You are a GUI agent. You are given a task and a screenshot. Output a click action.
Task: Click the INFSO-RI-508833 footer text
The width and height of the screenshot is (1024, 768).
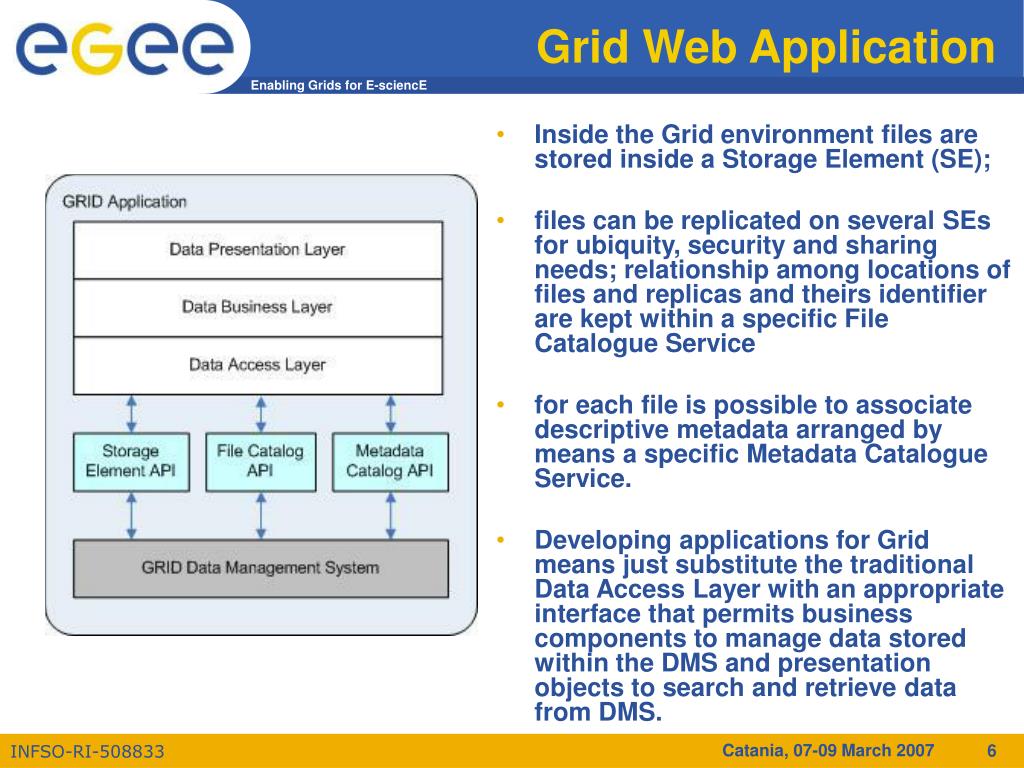[x=88, y=752]
